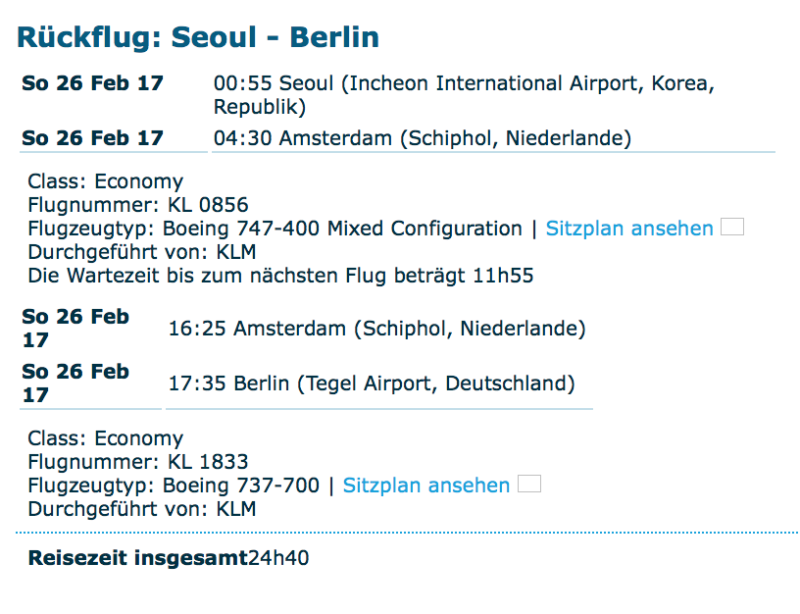This screenshot has height=614, width=800.
Task: Open Sitzplan ansehen link for Boeing 747-400
Action: pyautogui.click(x=629, y=229)
